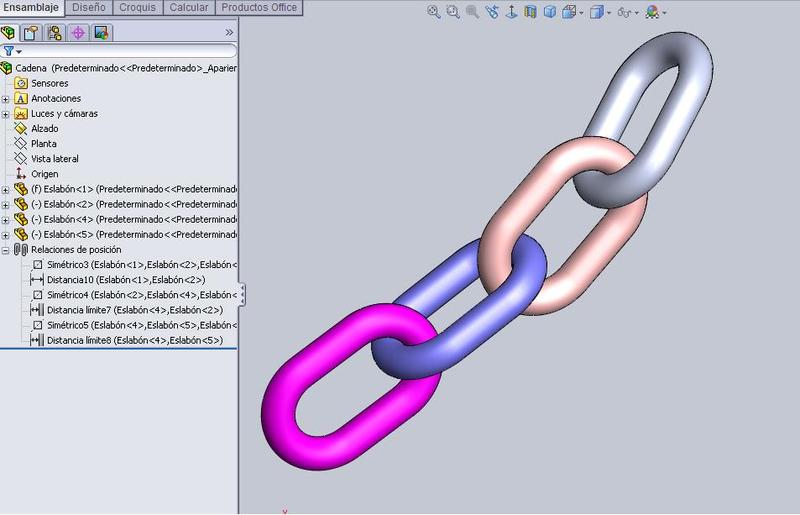Collapse the Relaciones de posición folder

point(6,249)
